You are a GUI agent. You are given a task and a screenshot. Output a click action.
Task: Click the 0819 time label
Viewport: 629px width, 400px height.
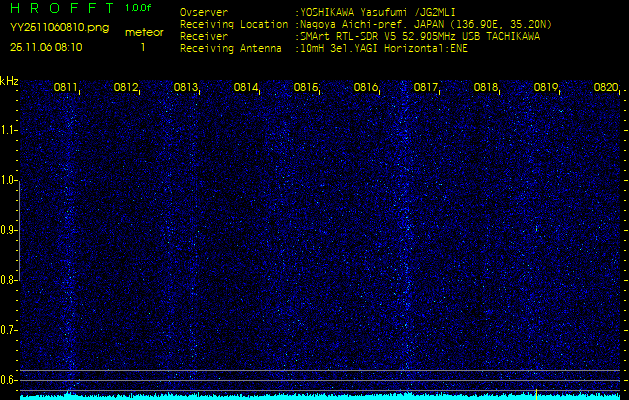[546, 87]
